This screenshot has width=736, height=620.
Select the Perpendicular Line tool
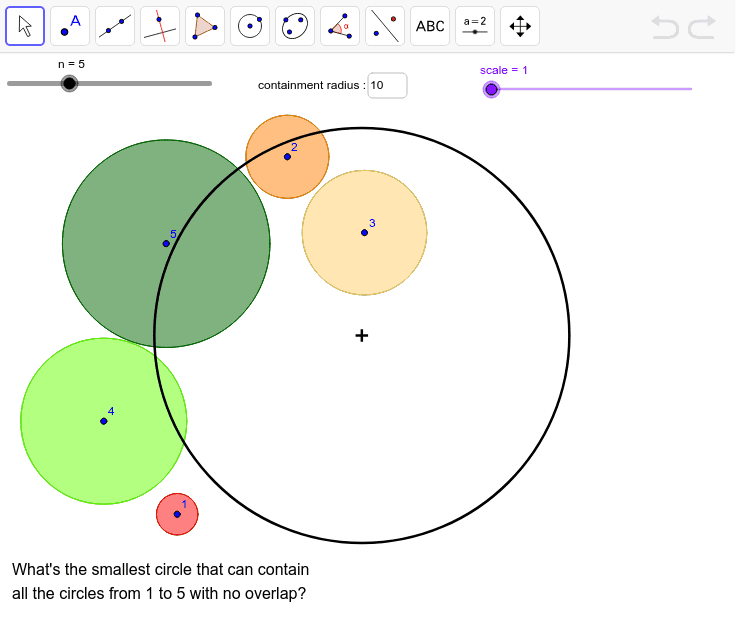click(x=160, y=26)
